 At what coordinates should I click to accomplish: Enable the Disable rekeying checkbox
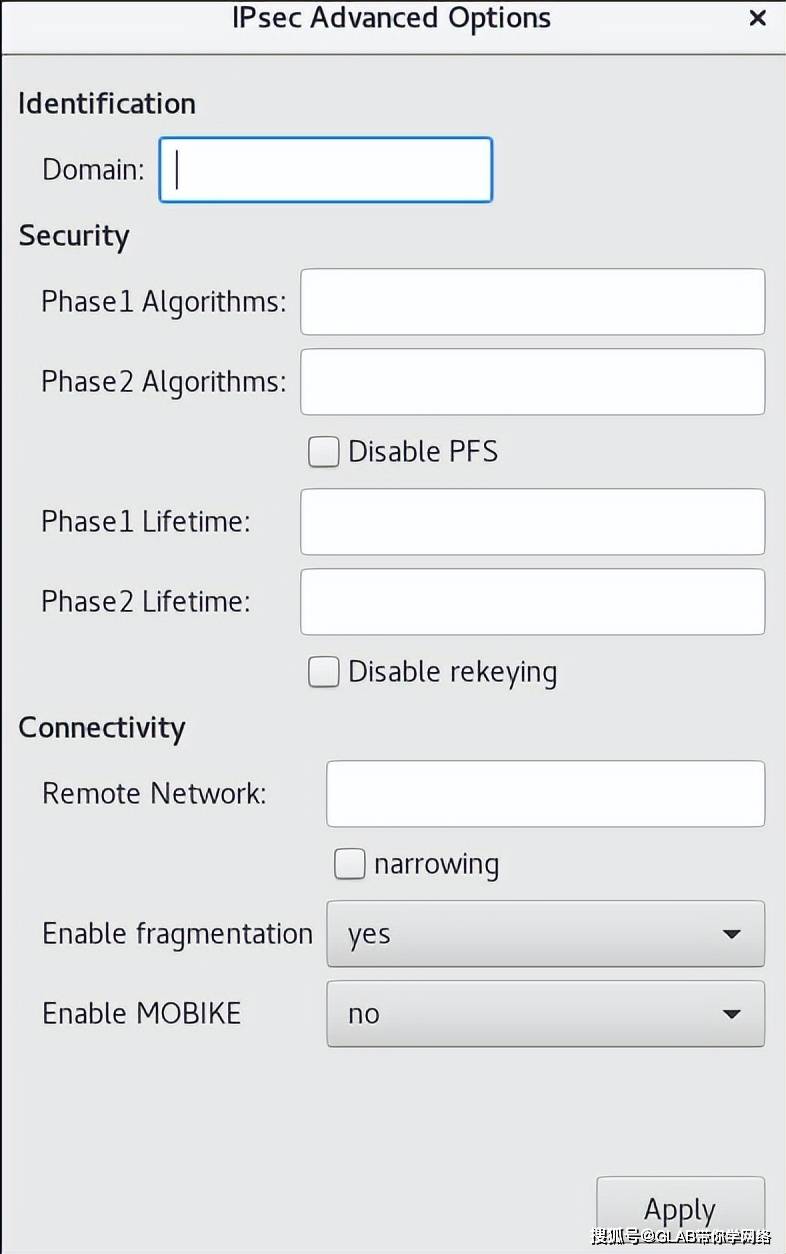coord(324,672)
